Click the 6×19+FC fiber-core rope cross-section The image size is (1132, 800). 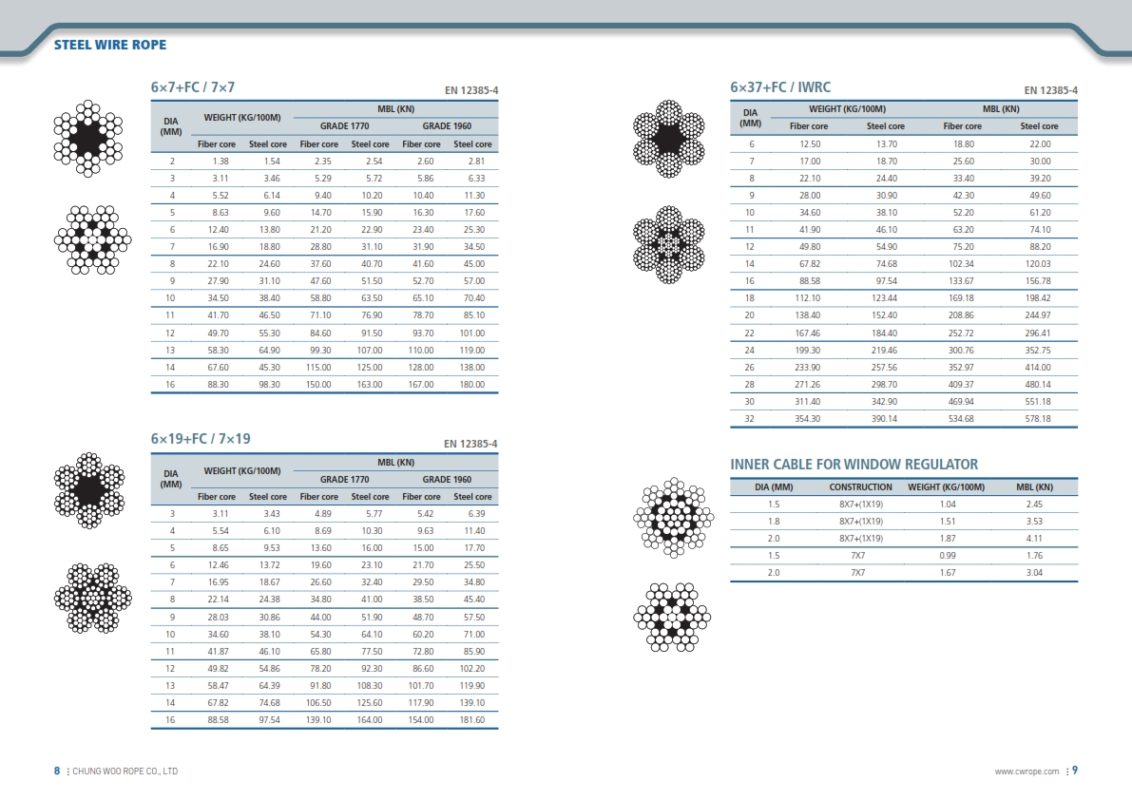click(x=89, y=490)
